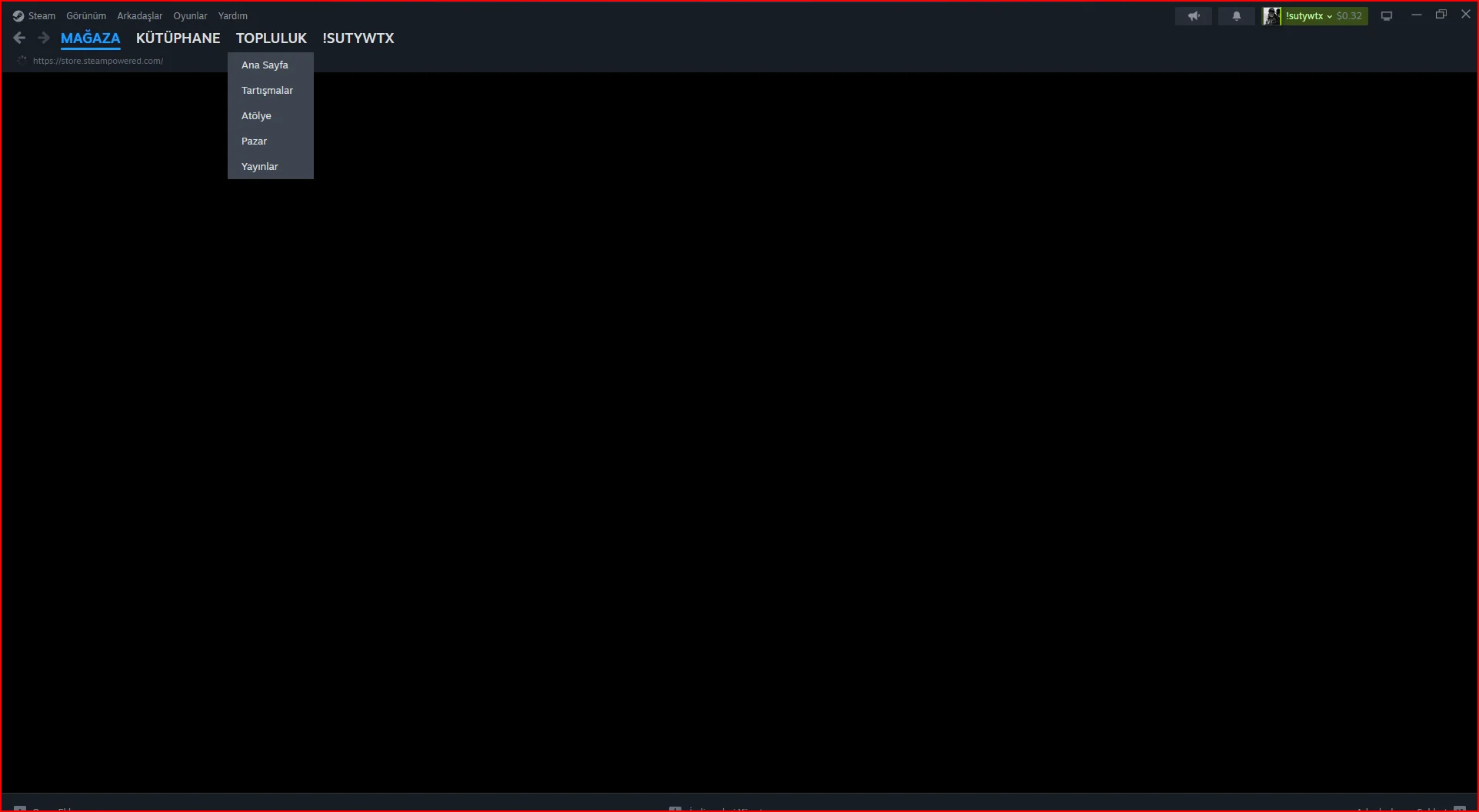Enter Big Picture mode with the monitor icon

(1386, 15)
